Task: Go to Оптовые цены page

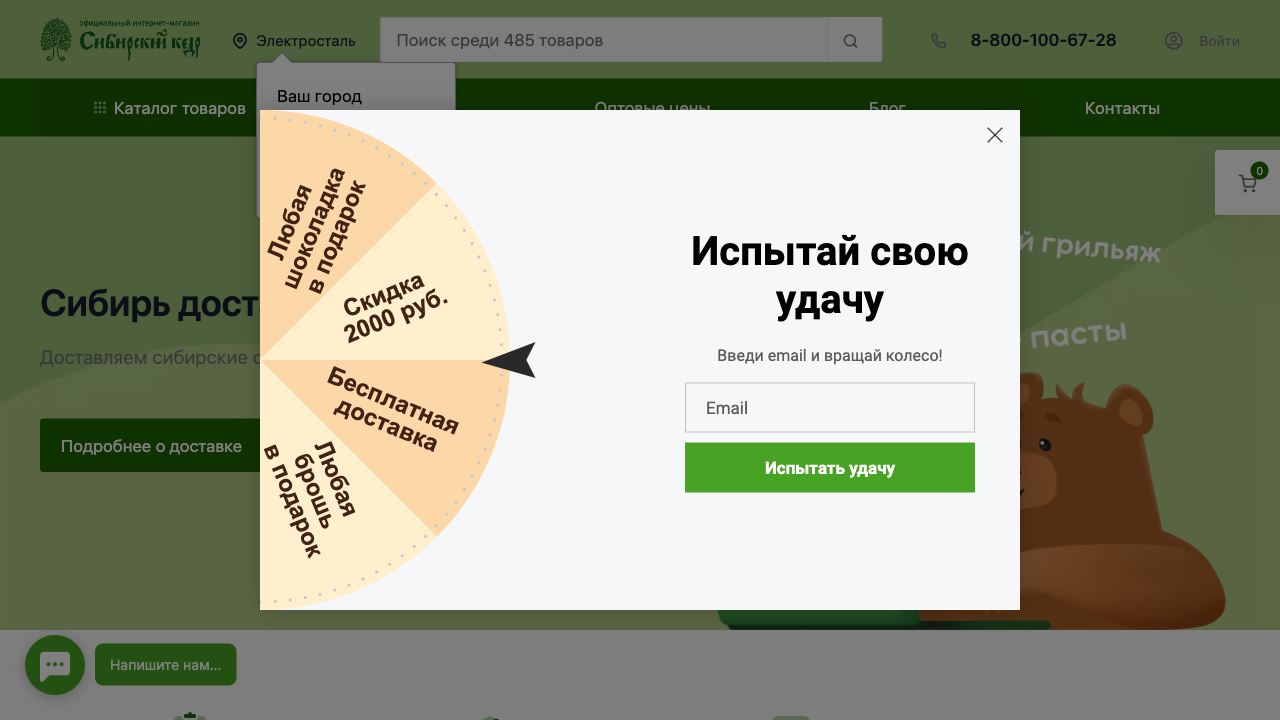Action: 652,107
